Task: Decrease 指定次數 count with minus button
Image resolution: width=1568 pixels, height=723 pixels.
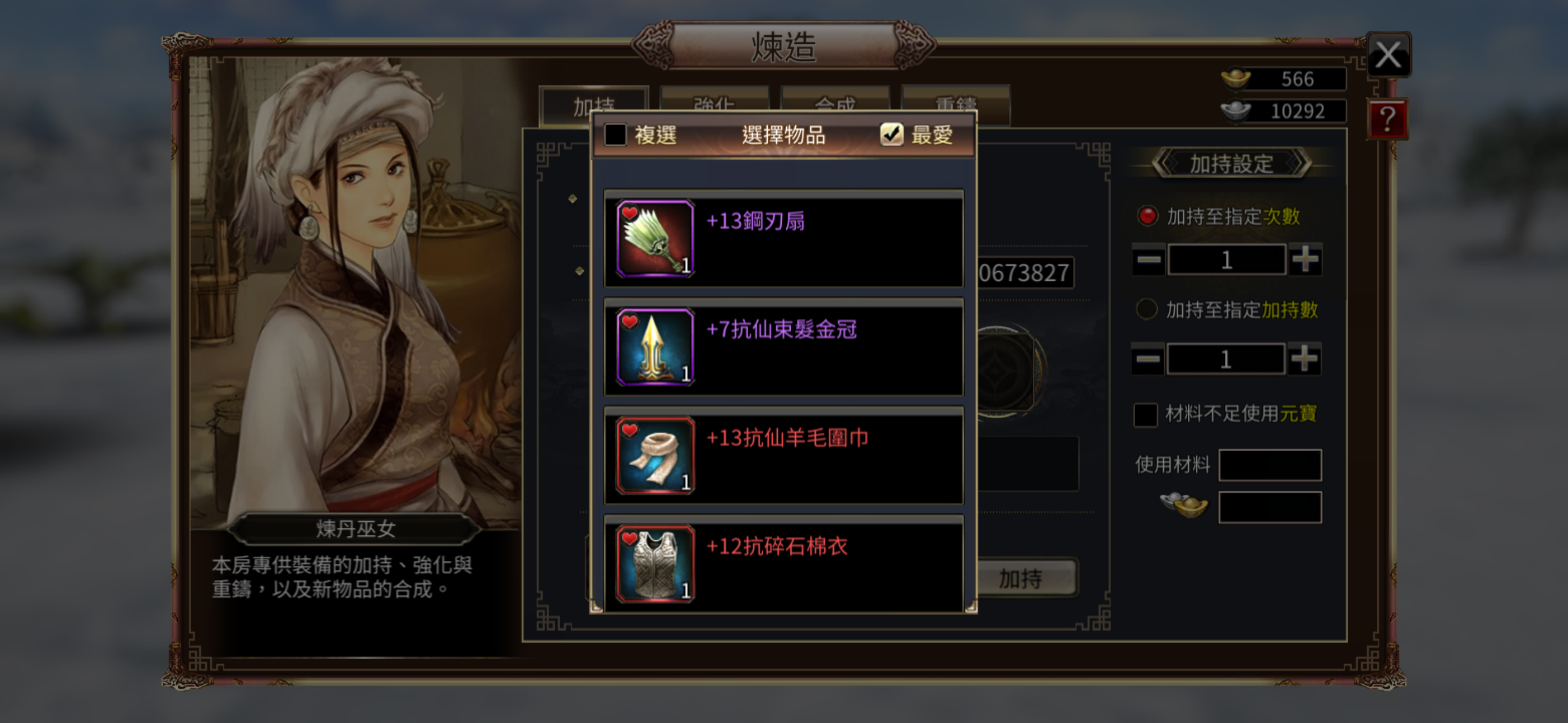Action: tap(1149, 260)
